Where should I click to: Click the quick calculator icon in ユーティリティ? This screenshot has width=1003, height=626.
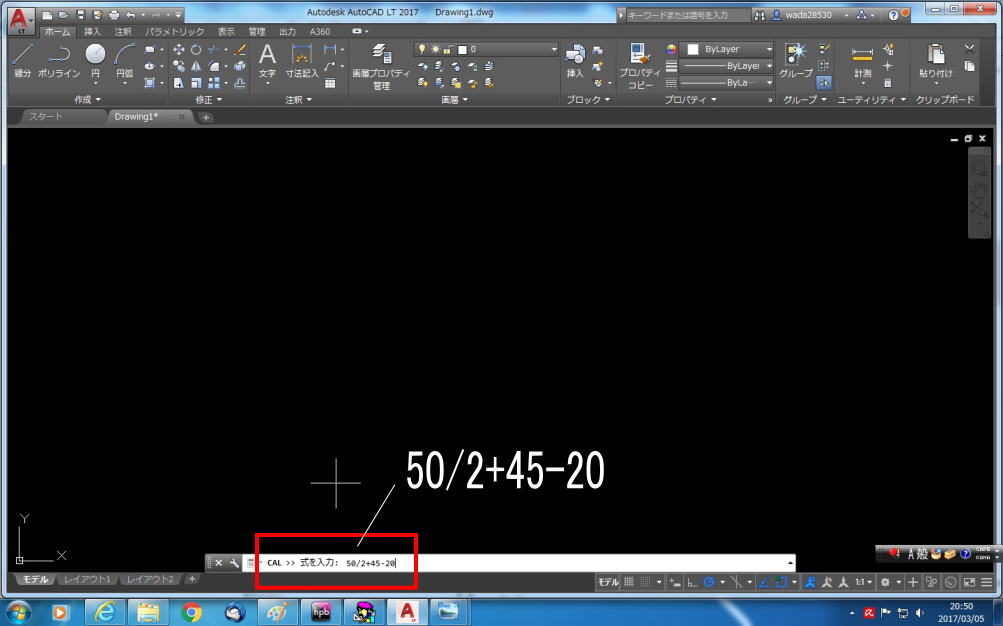888,82
